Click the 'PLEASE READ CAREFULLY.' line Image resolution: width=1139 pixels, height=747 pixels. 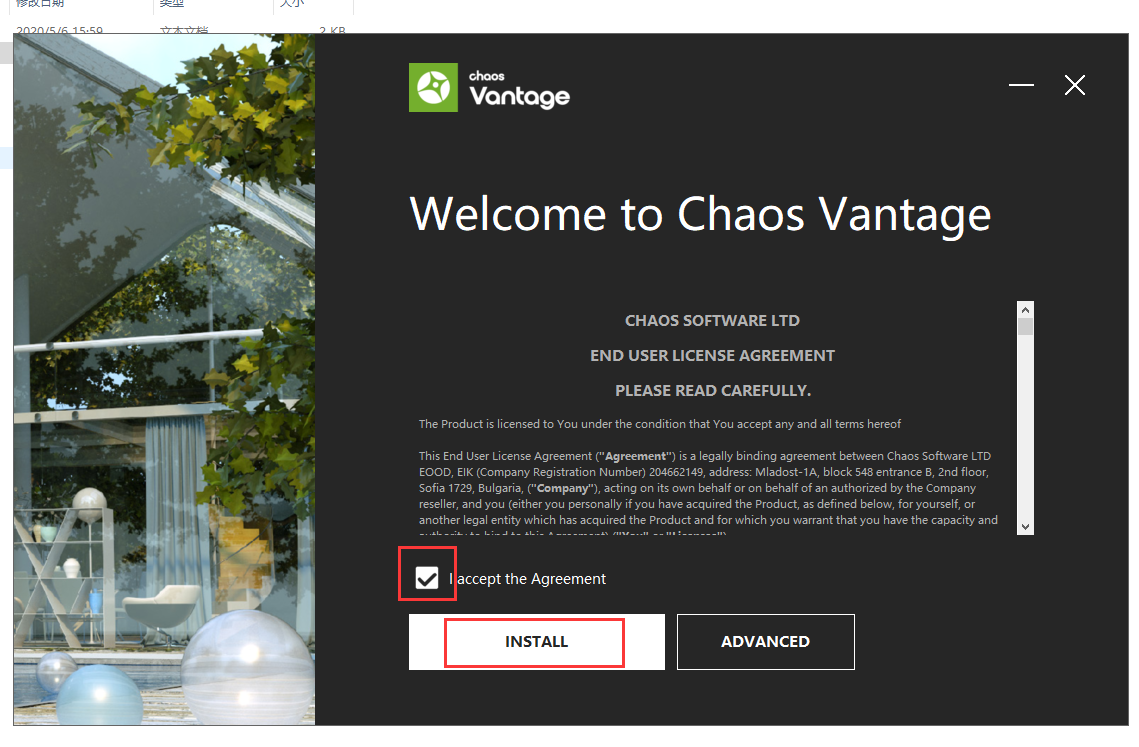click(713, 390)
